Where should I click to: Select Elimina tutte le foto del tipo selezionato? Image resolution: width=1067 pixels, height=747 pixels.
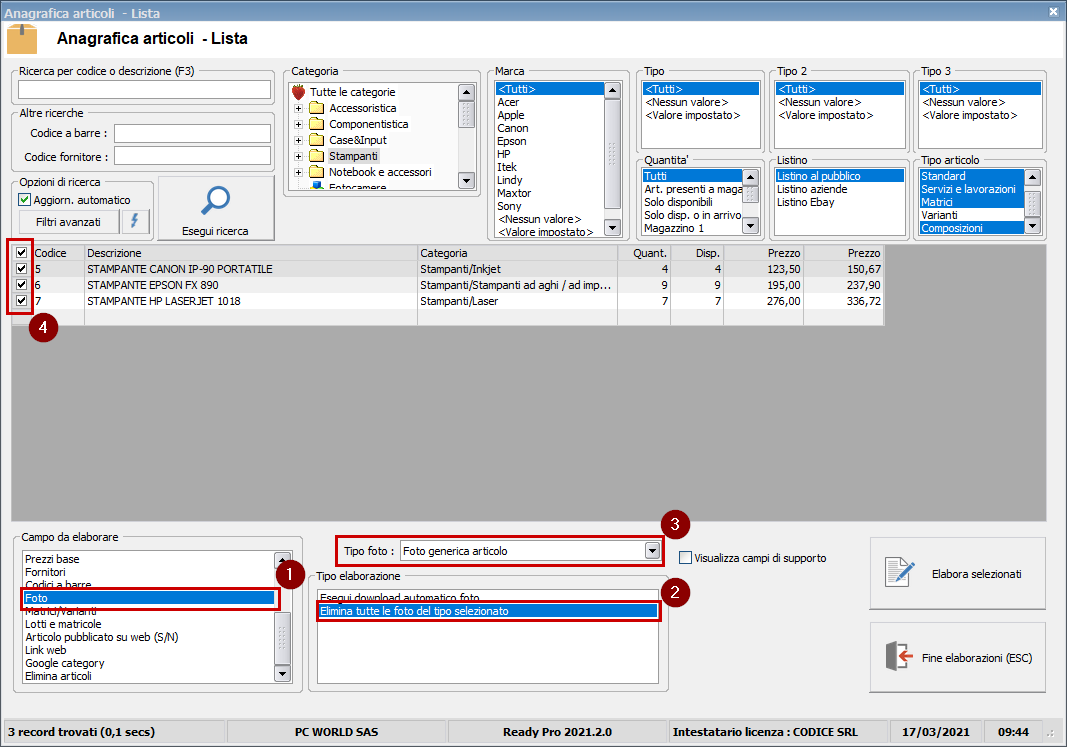tap(488, 611)
